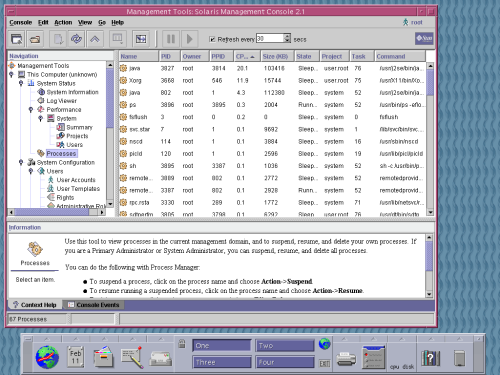500x375 pixels.
Task: Open the new console window toolbar icon
Action: click(x=17, y=39)
